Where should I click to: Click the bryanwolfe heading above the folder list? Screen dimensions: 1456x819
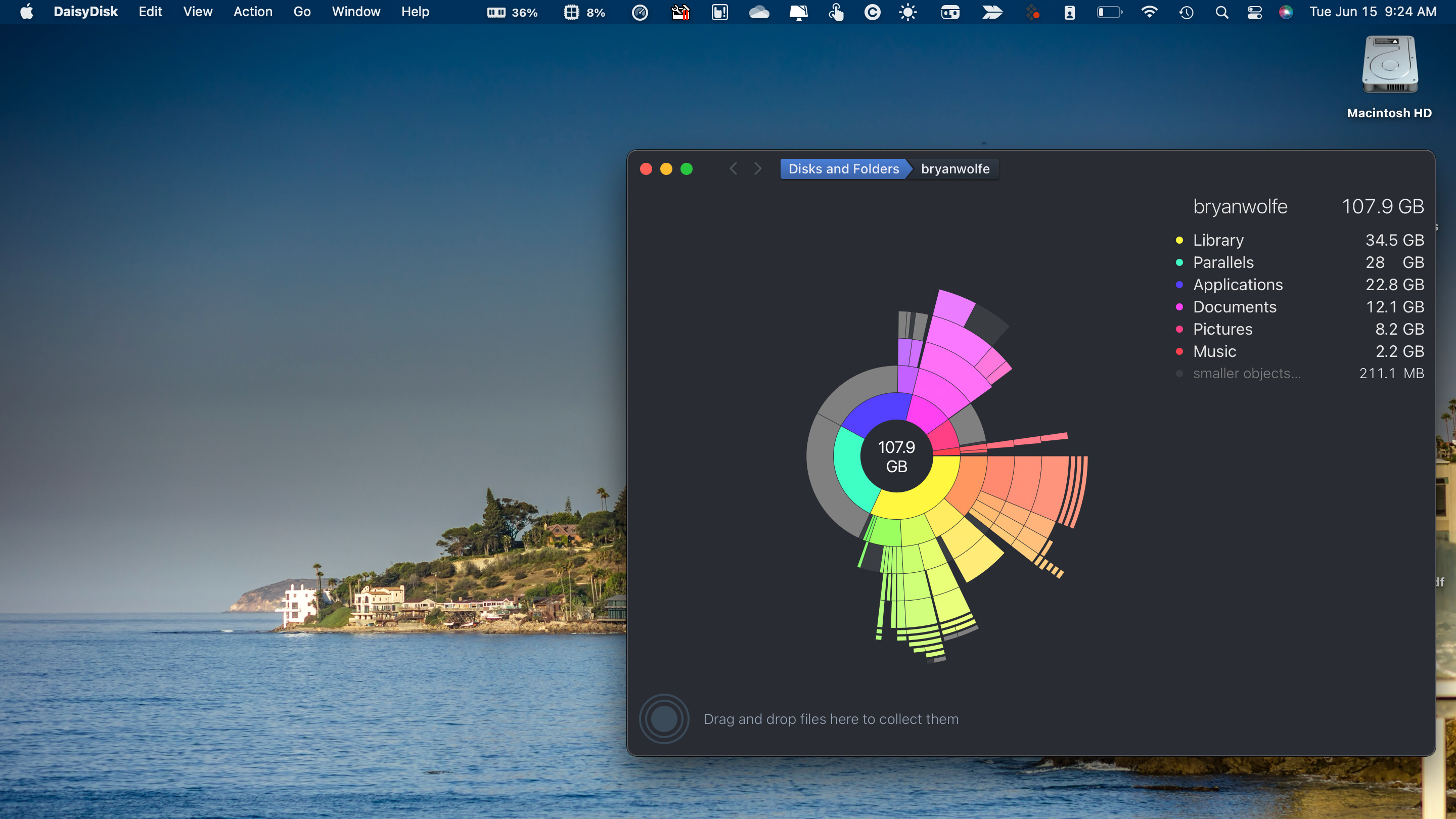[x=1240, y=206]
